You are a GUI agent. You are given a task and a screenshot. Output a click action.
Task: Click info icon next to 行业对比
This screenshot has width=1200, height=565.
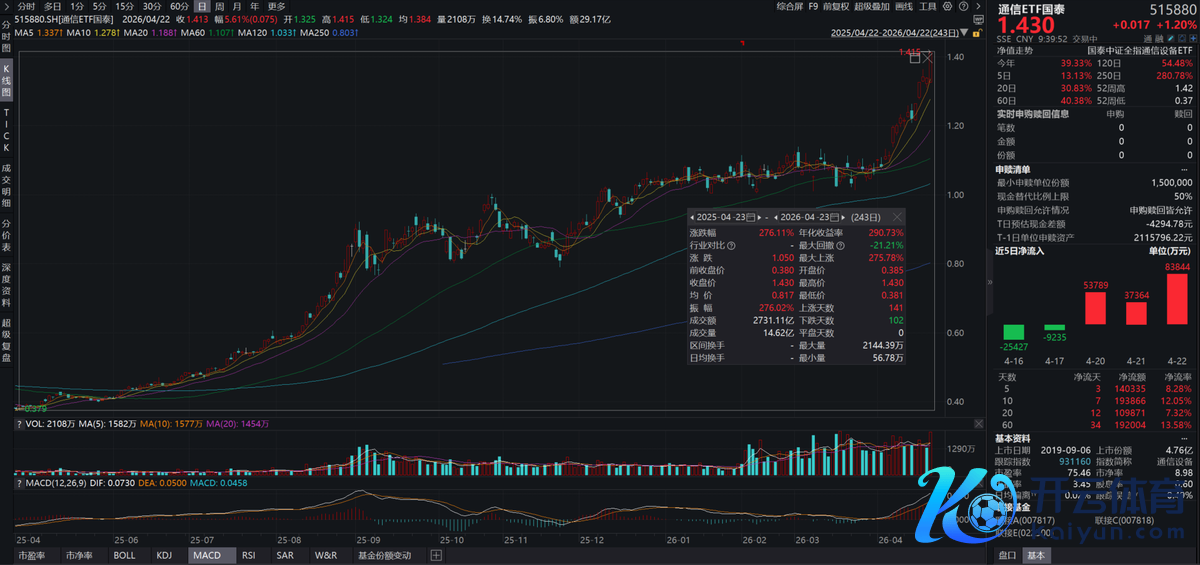(732, 245)
